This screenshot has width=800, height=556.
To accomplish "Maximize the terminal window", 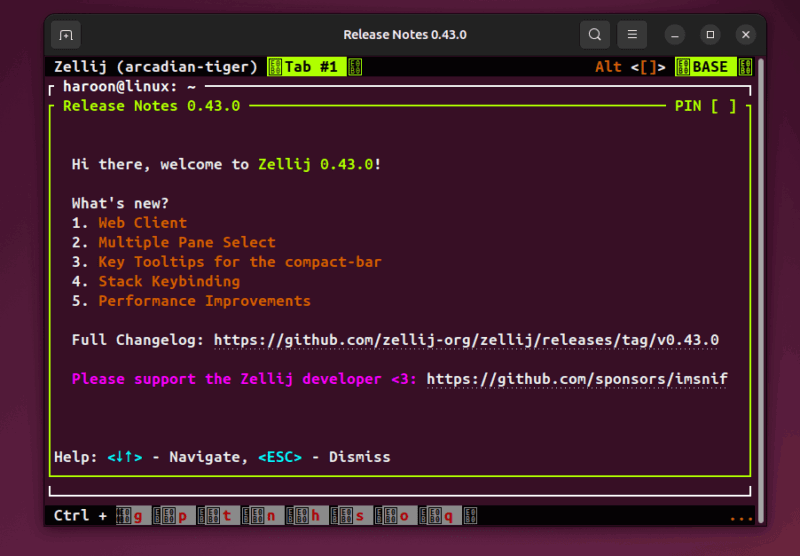I will pos(710,35).
